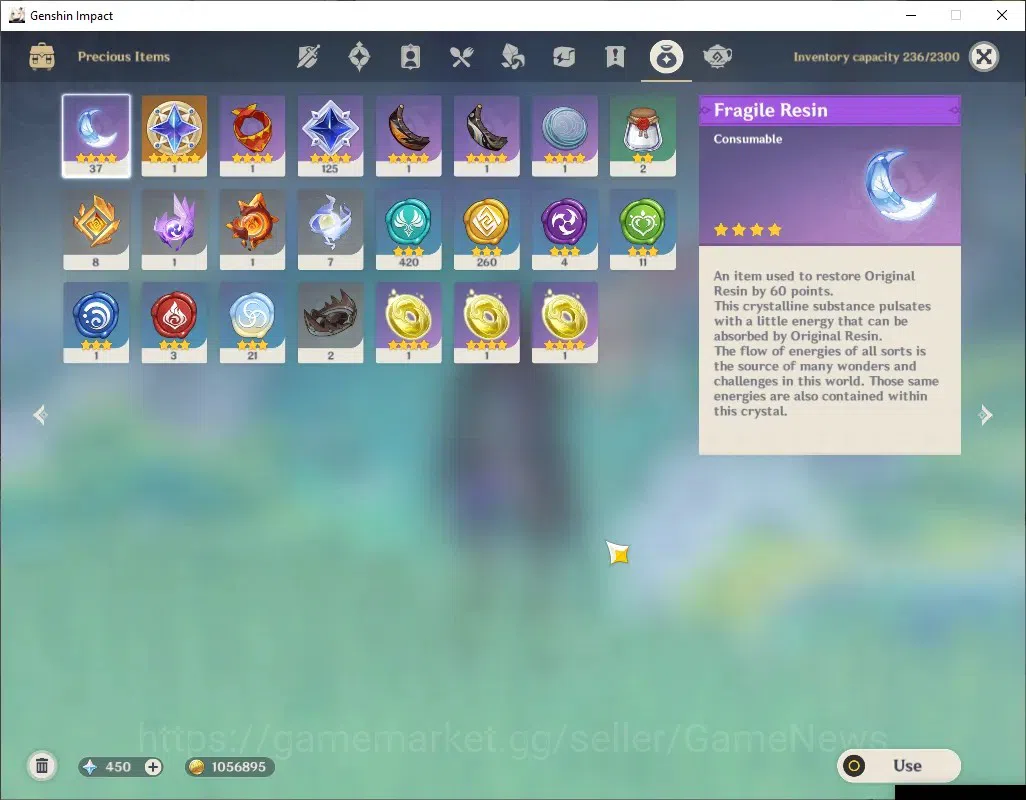Click the Use button for Fragile Resin

[x=898, y=765]
